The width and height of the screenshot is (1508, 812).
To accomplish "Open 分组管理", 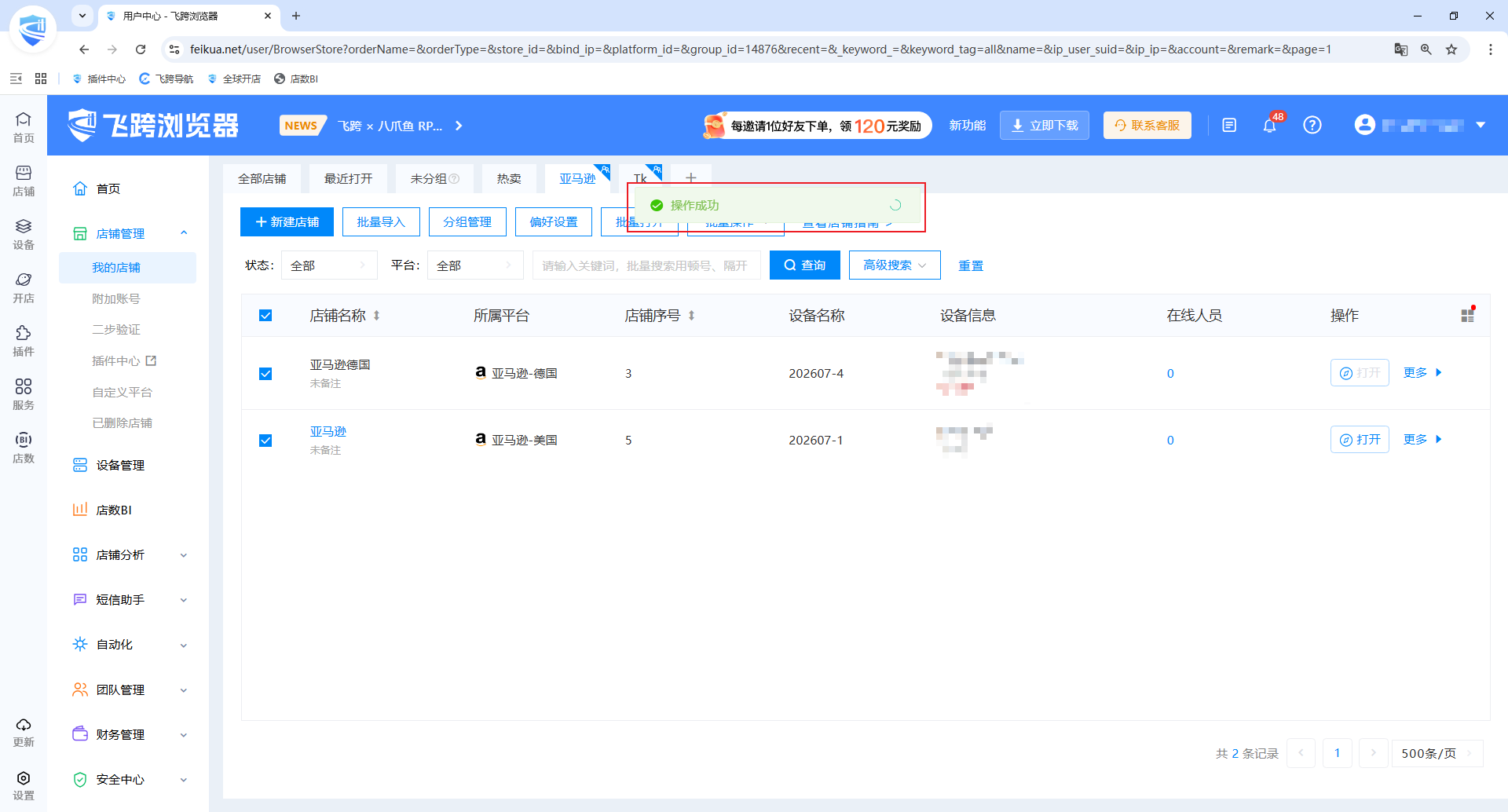I will tap(467, 222).
